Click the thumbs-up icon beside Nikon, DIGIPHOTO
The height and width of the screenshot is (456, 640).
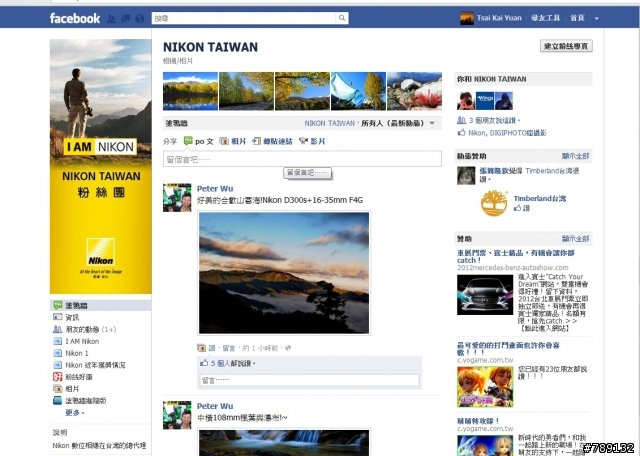coord(462,133)
